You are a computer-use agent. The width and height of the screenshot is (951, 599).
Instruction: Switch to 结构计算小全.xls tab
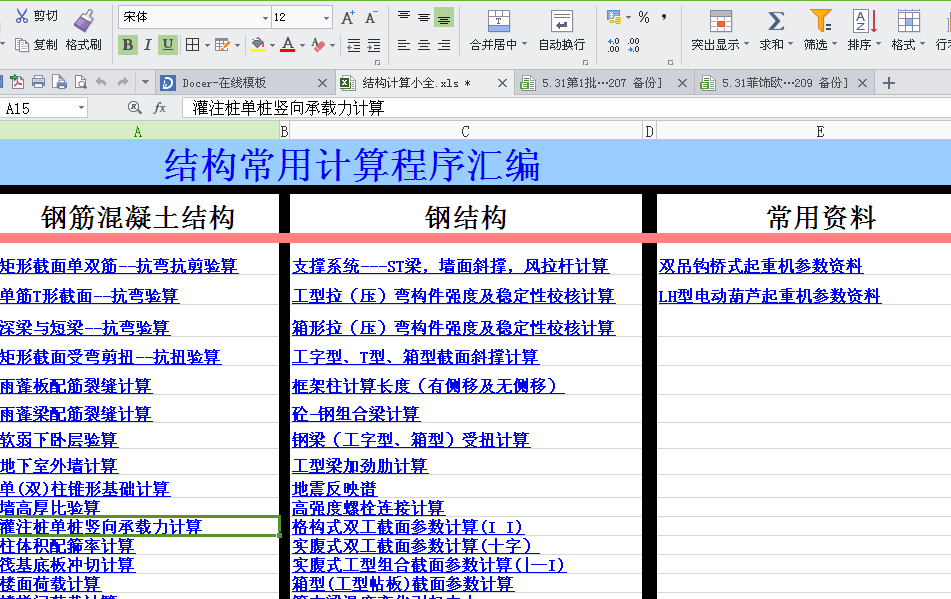pyautogui.click(x=423, y=83)
